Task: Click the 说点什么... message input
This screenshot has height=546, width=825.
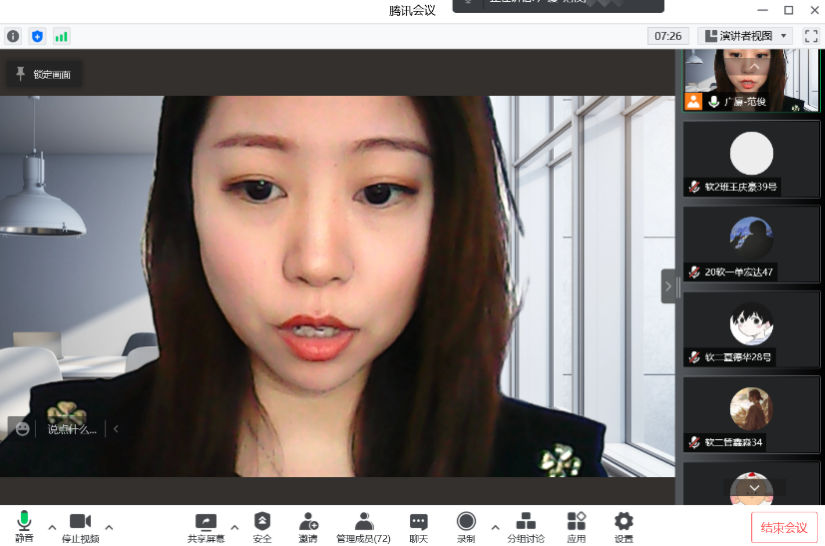Action: (x=72, y=429)
